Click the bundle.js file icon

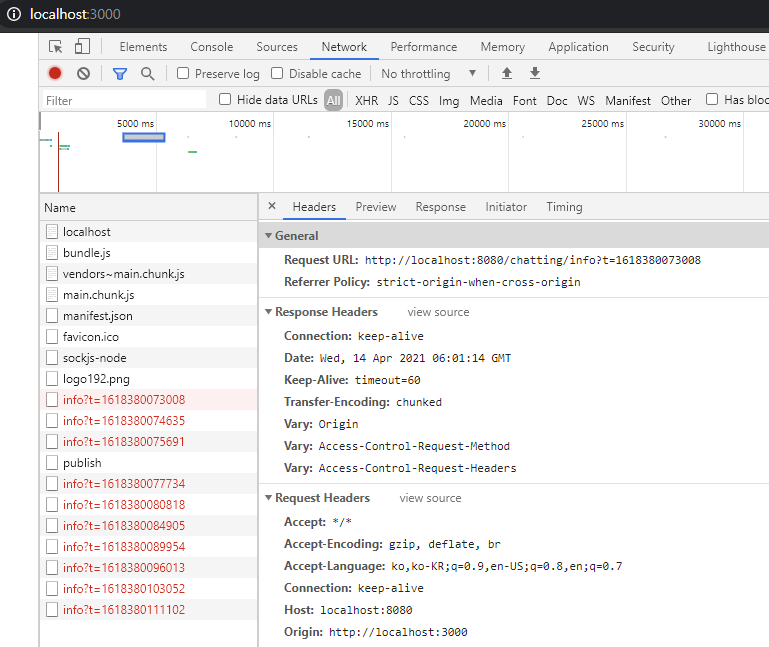(51, 253)
